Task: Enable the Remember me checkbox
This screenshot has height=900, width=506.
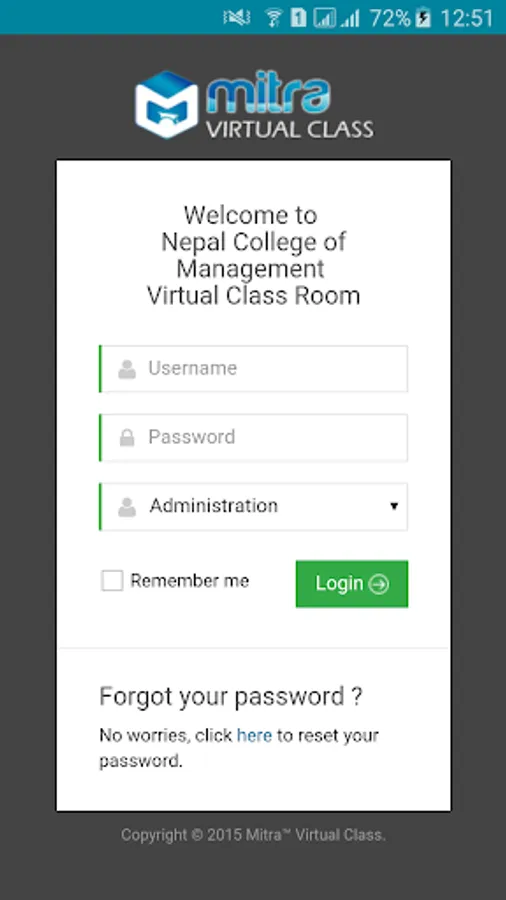Action: 112,580
